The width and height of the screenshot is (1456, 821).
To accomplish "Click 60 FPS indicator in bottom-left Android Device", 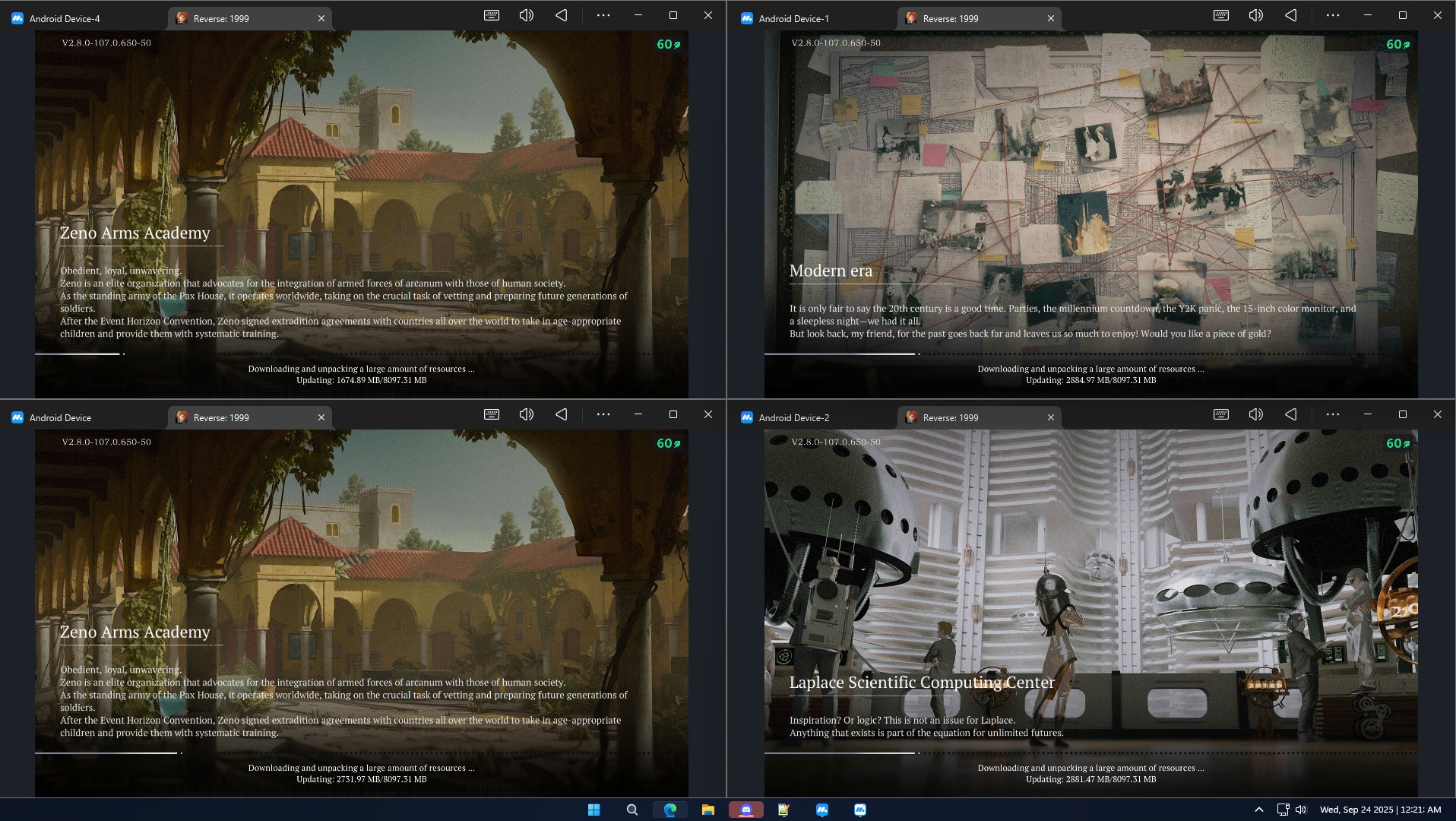I will [x=668, y=443].
